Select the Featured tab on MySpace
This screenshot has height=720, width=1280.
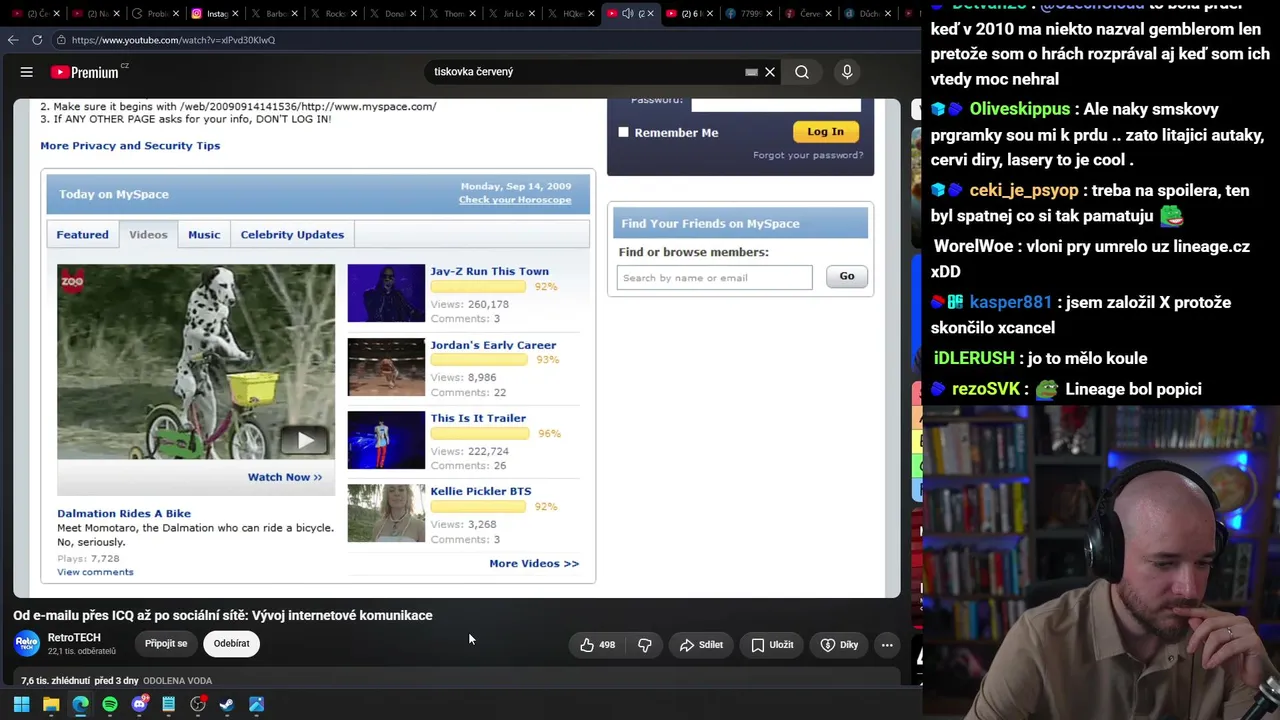click(x=82, y=234)
